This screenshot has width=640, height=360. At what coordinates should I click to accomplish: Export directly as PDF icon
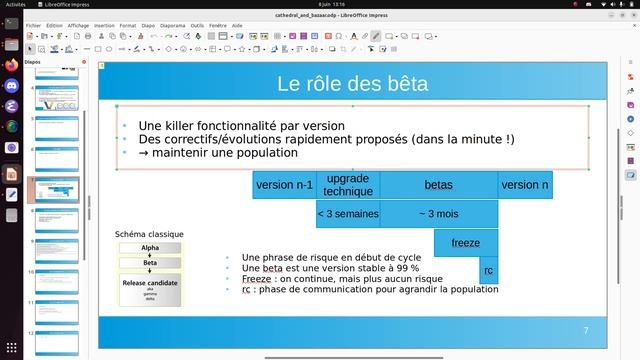pos(77,36)
